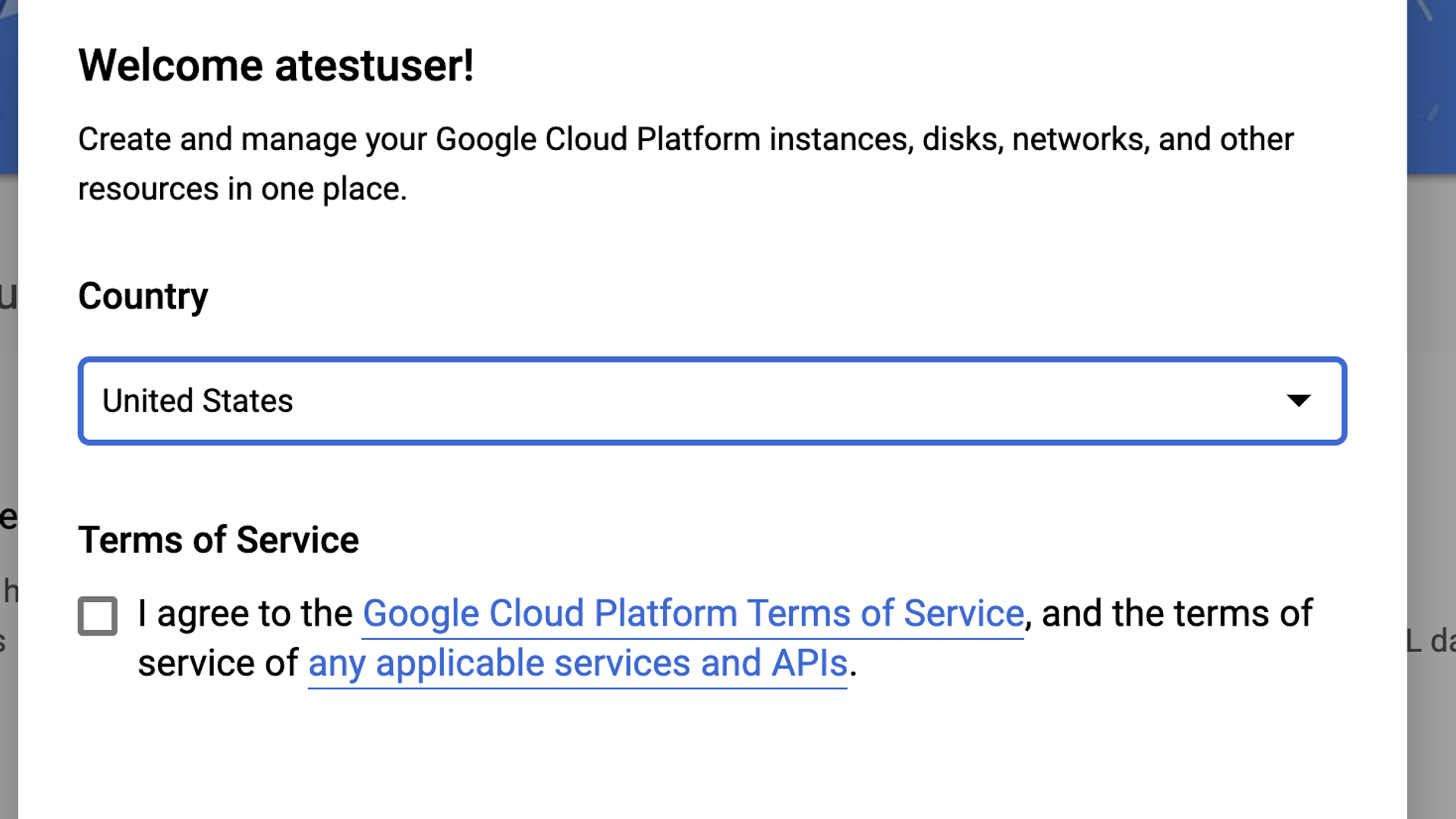The width and height of the screenshot is (1456, 819).
Task: Open the Country dropdown
Action: click(712, 400)
